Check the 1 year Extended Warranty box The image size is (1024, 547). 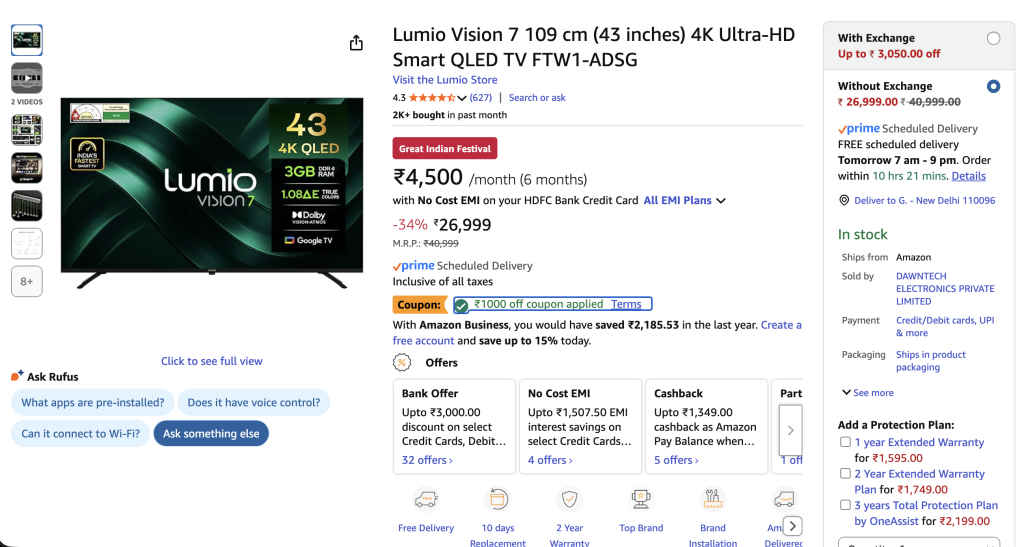(846, 442)
